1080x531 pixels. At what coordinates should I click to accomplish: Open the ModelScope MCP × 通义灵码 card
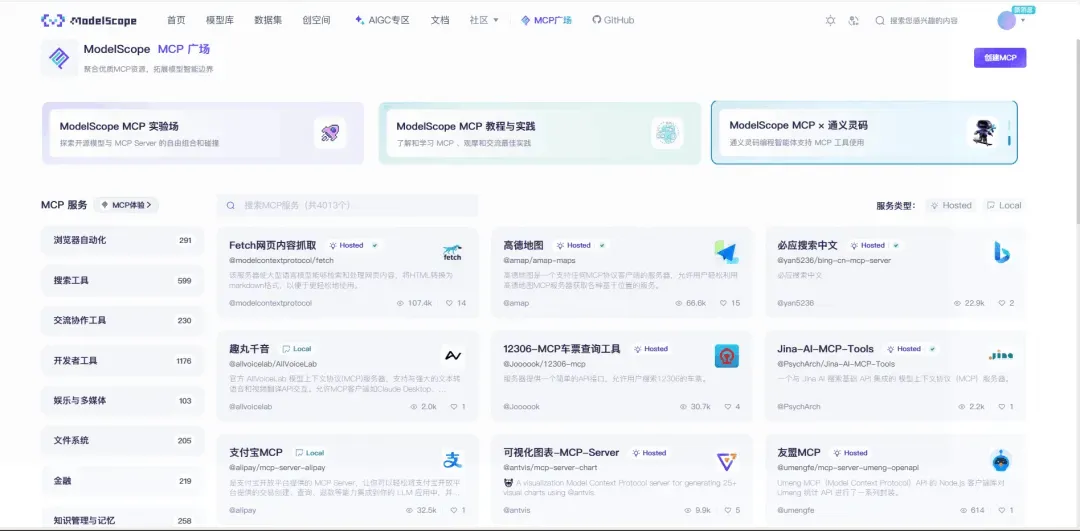pyautogui.click(x=864, y=133)
